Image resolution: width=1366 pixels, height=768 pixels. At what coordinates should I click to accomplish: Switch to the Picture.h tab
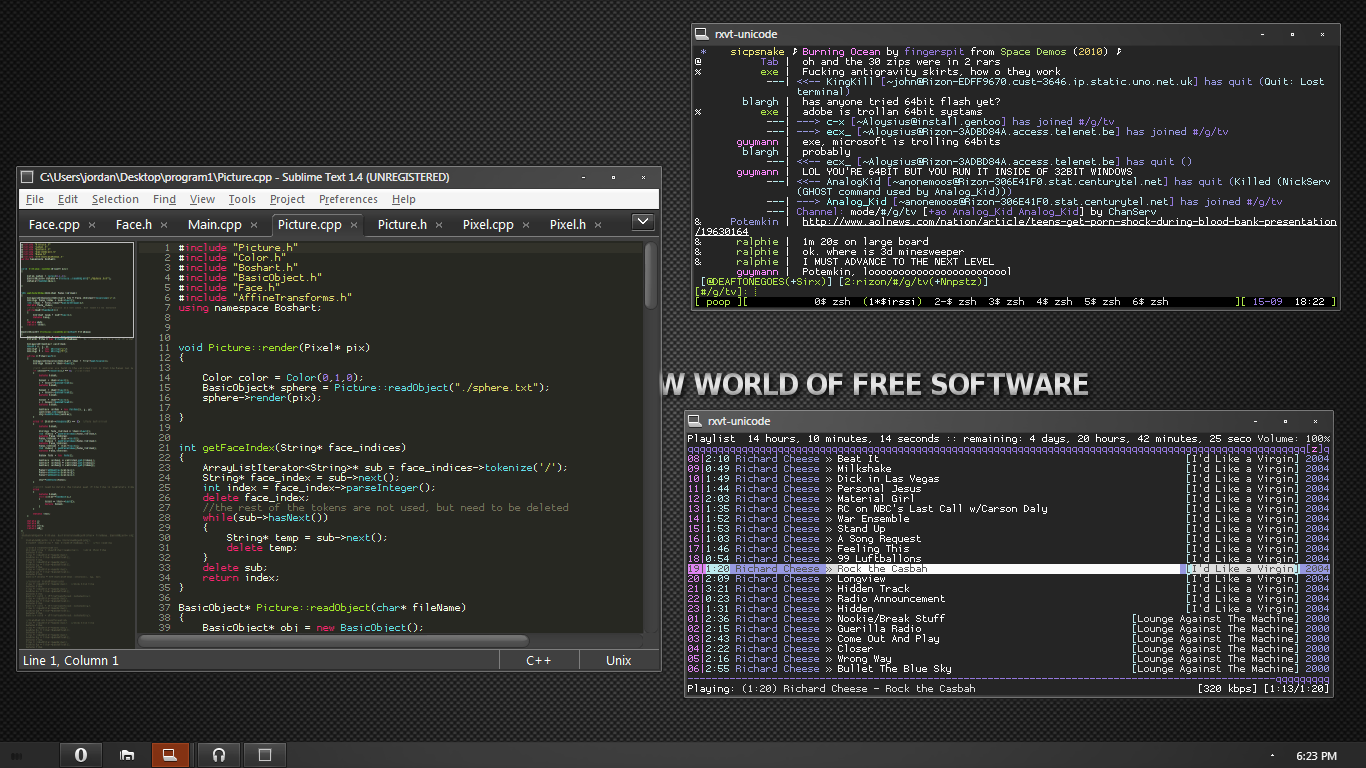coord(402,225)
